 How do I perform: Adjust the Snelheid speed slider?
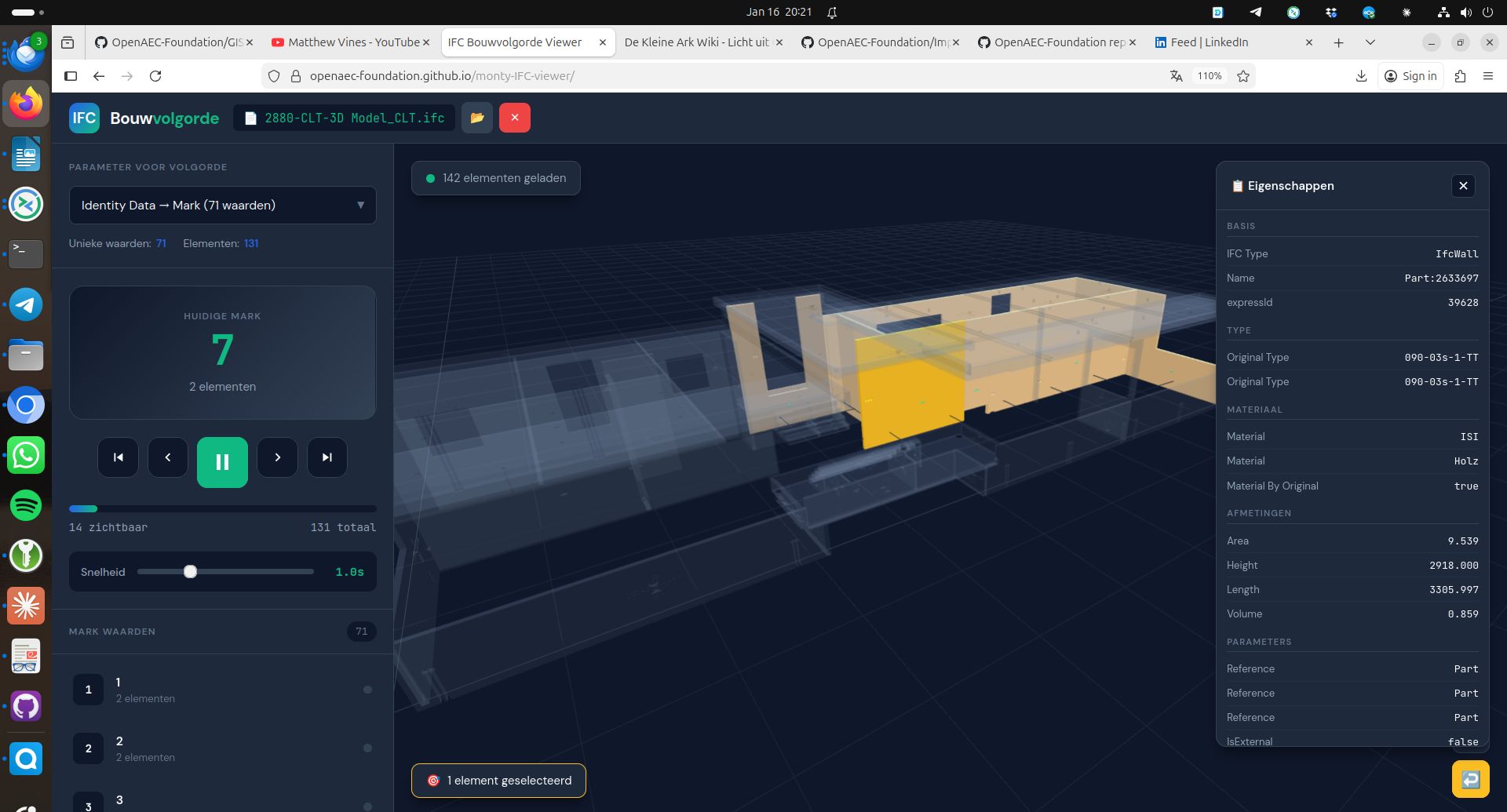pos(191,572)
